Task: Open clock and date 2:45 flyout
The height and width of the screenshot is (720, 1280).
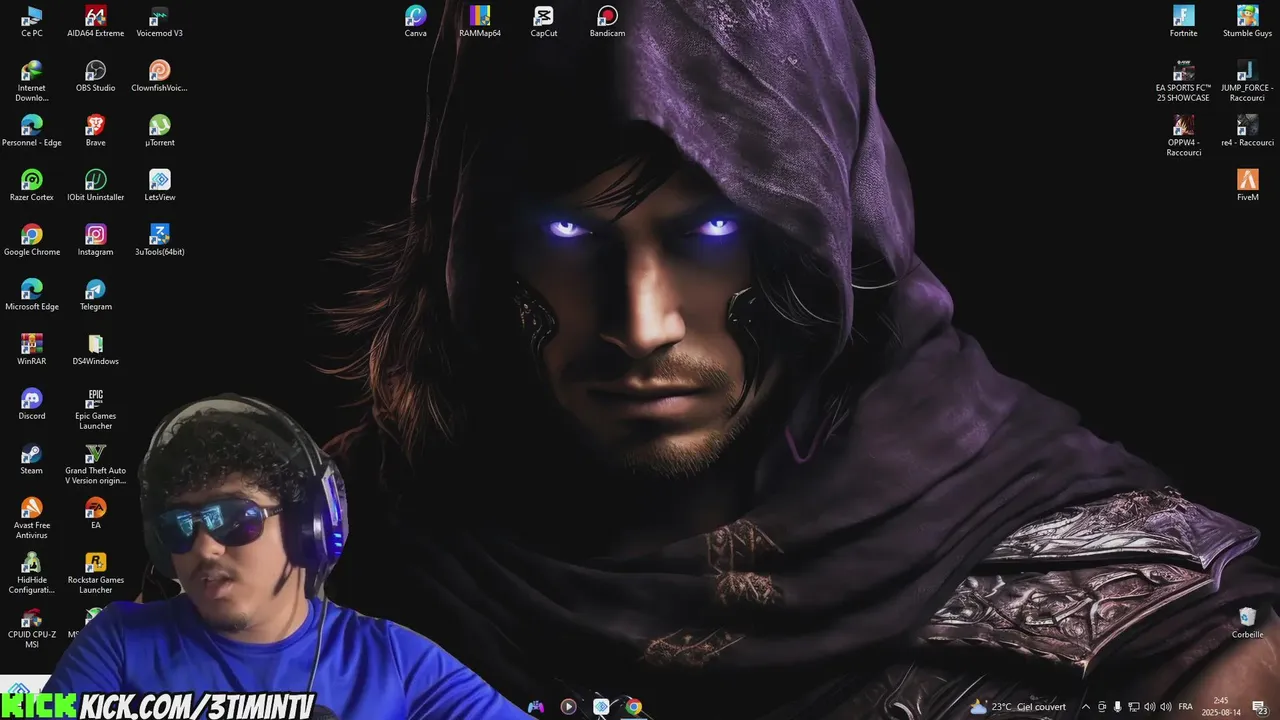Action: pos(1221,707)
